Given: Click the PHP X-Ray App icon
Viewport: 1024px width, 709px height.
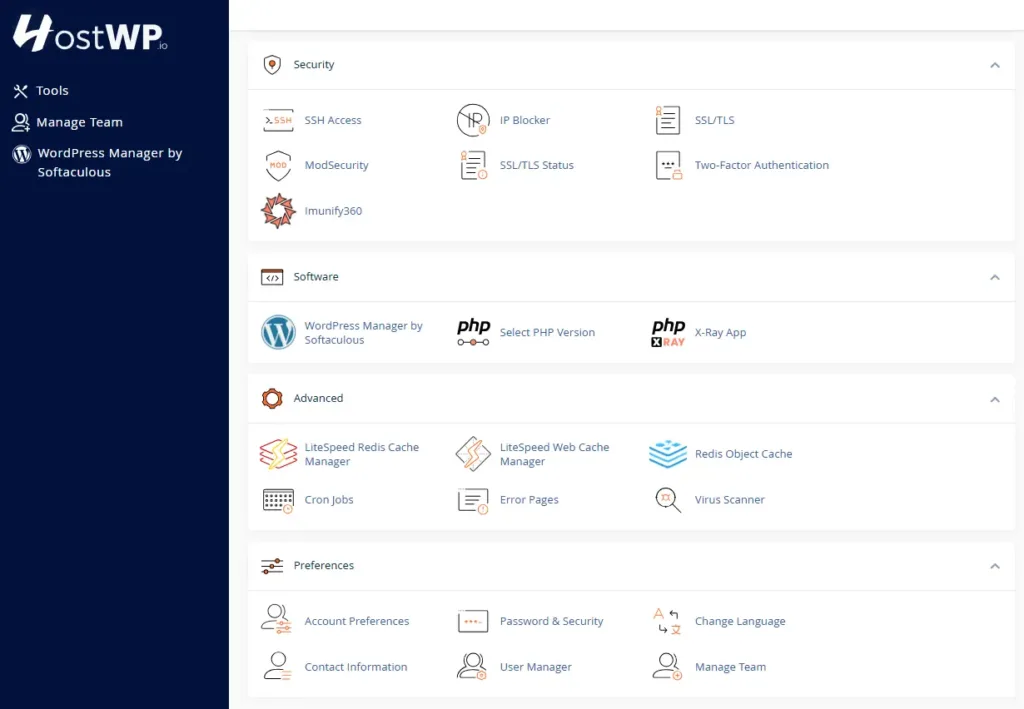Looking at the screenshot, I should pos(668,332).
